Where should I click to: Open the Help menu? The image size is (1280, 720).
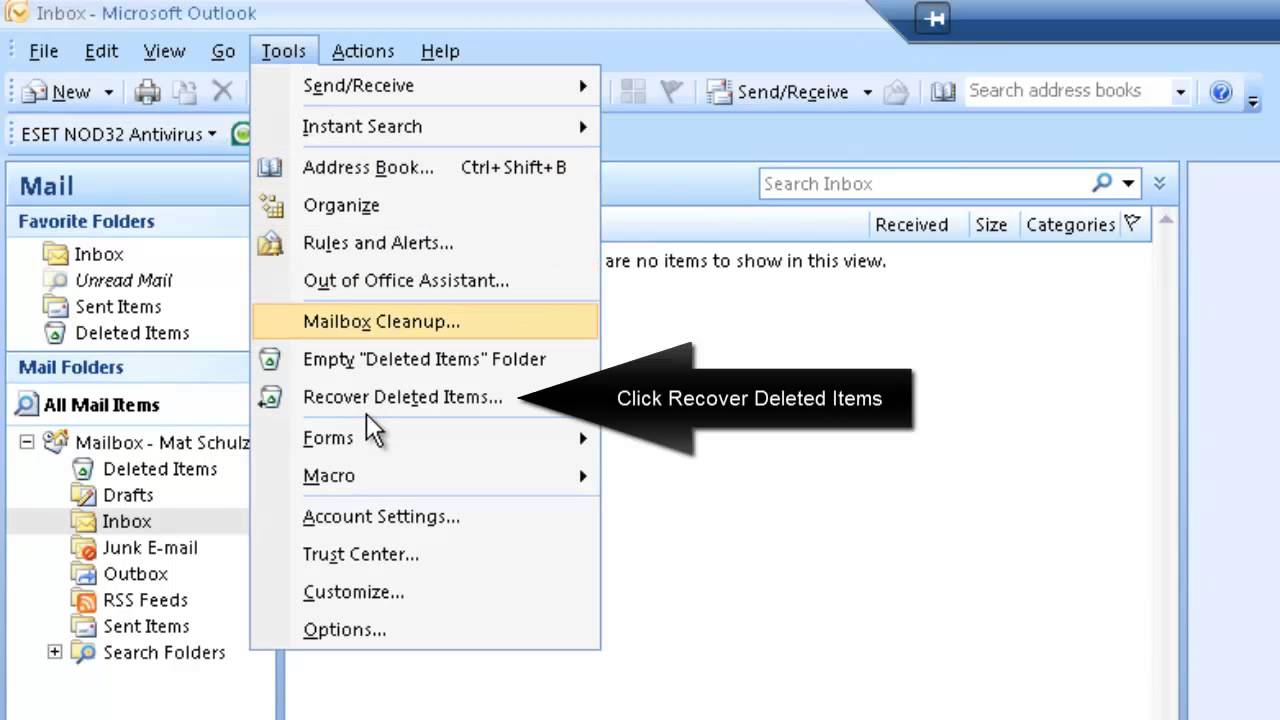coord(440,51)
